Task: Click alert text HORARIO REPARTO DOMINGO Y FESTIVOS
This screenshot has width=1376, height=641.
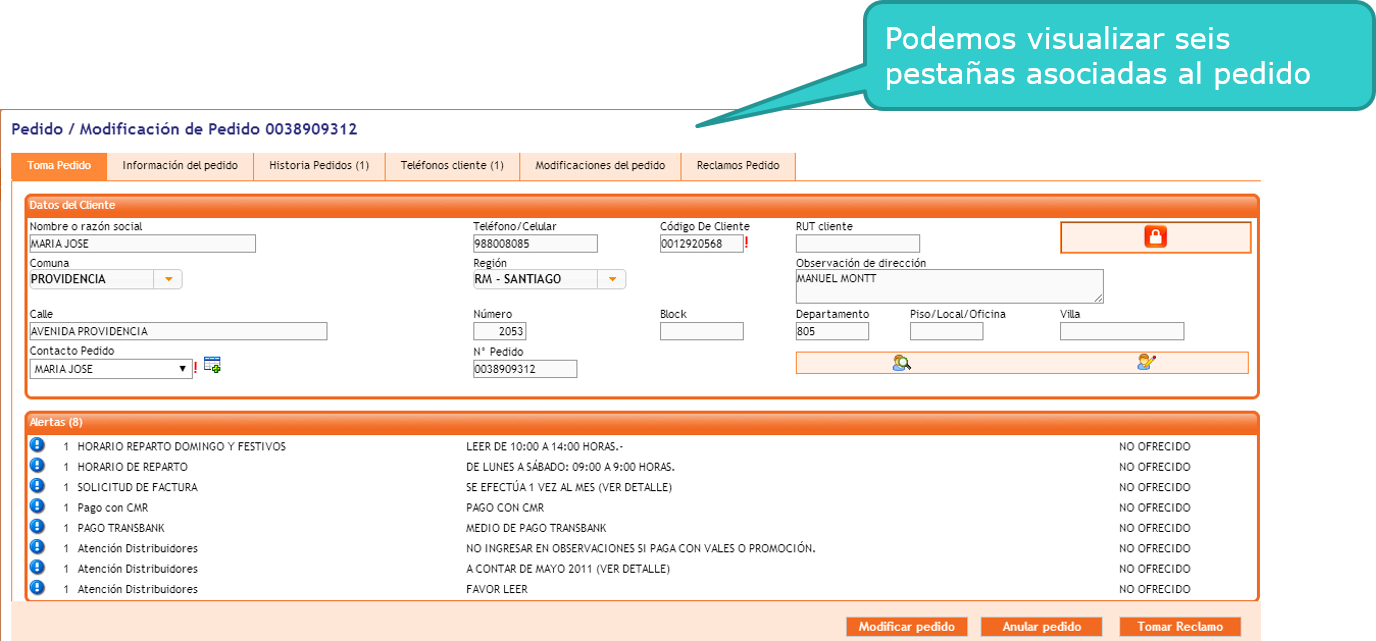Action: point(181,447)
